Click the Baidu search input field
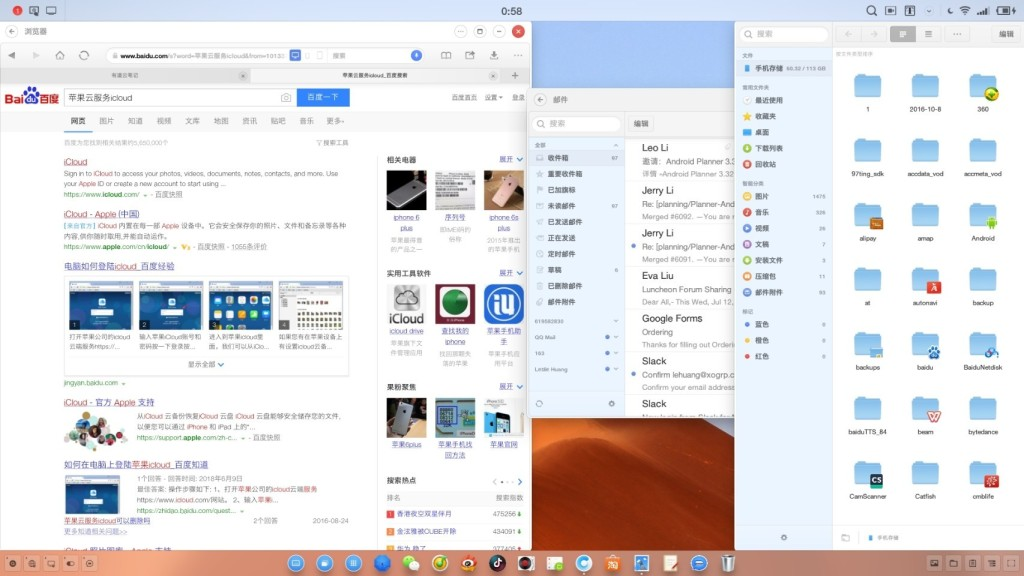Image resolution: width=1024 pixels, height=576 pixels. point(171,97)
